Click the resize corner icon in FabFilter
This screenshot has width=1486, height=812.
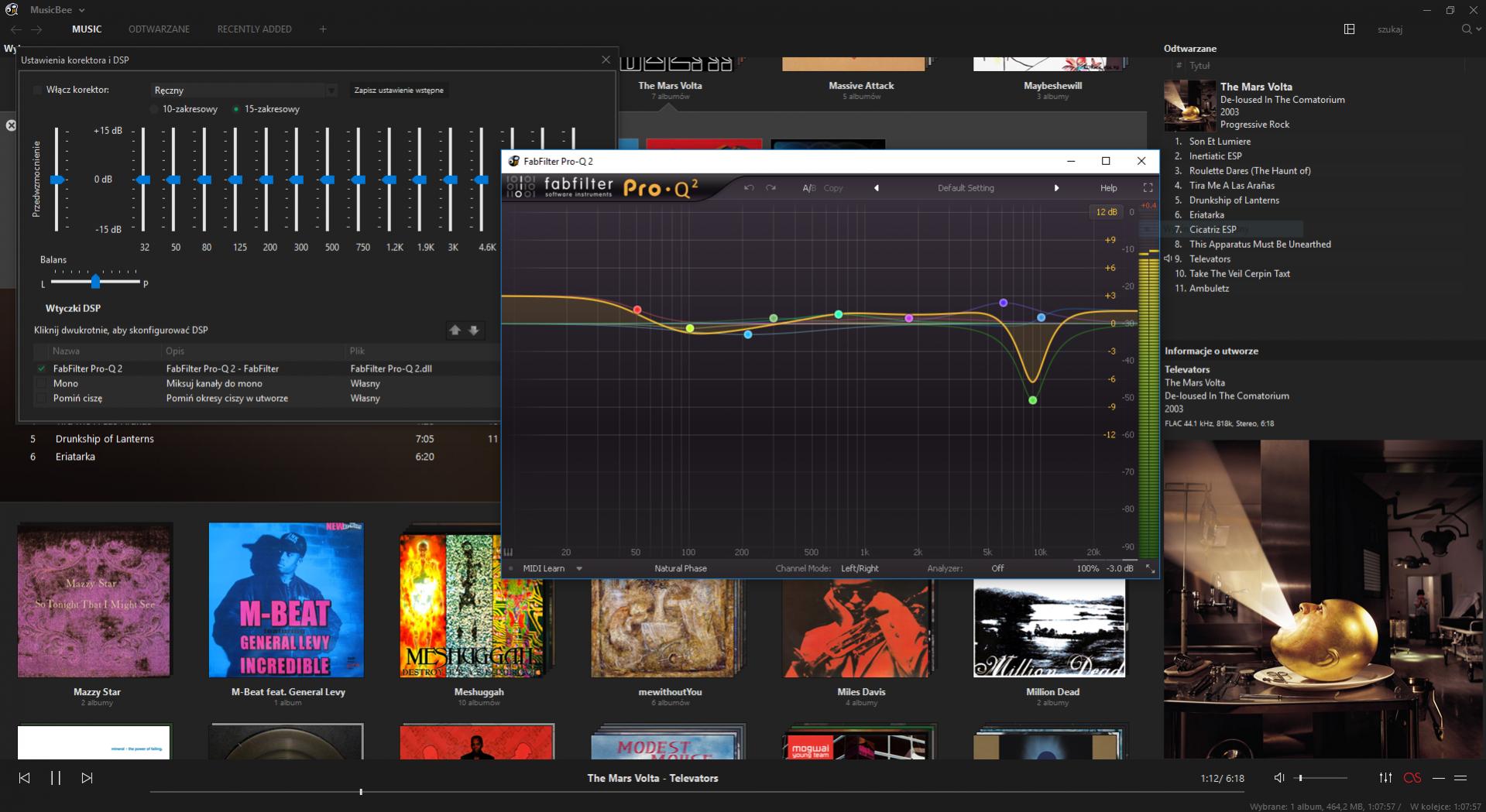tap(1150, 569)
